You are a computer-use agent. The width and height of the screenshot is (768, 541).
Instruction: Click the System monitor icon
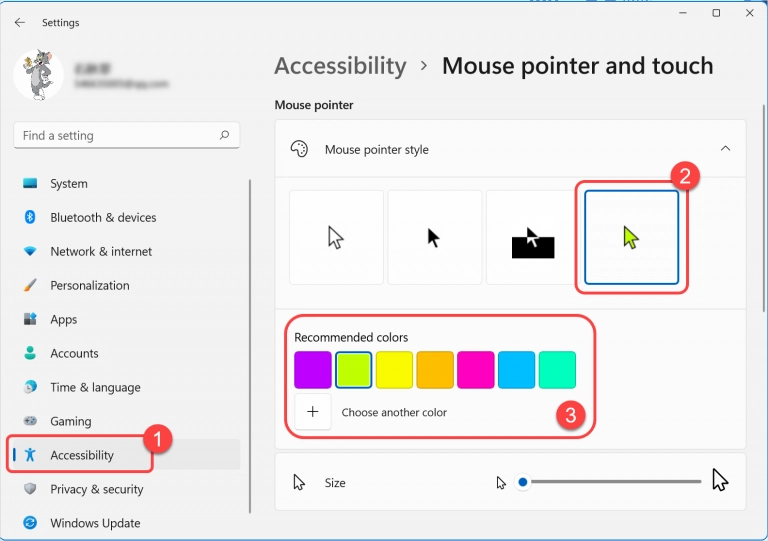point(30,184)
